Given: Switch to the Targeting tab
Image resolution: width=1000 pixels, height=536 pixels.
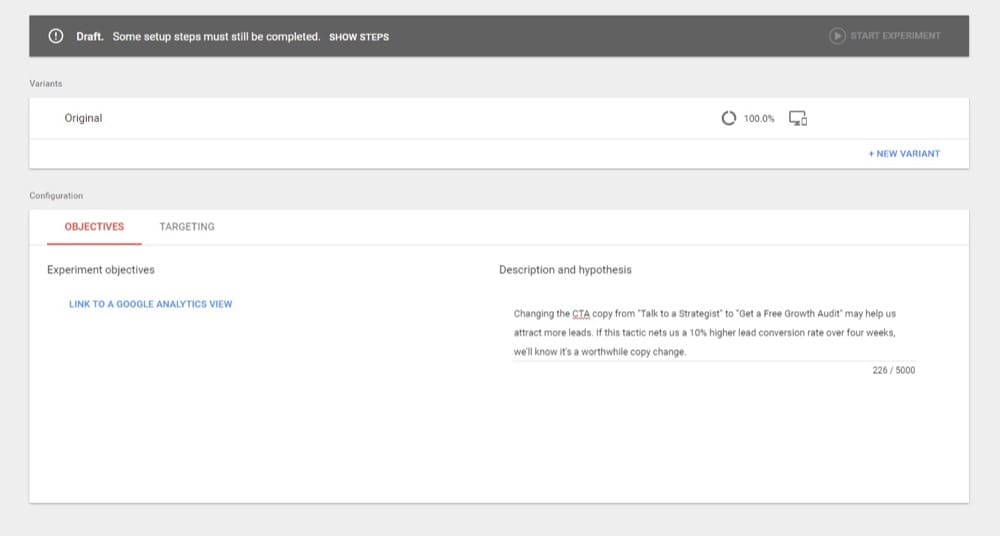Looking at the screenshot, I should pyautogui.click(x=187, y=227).
